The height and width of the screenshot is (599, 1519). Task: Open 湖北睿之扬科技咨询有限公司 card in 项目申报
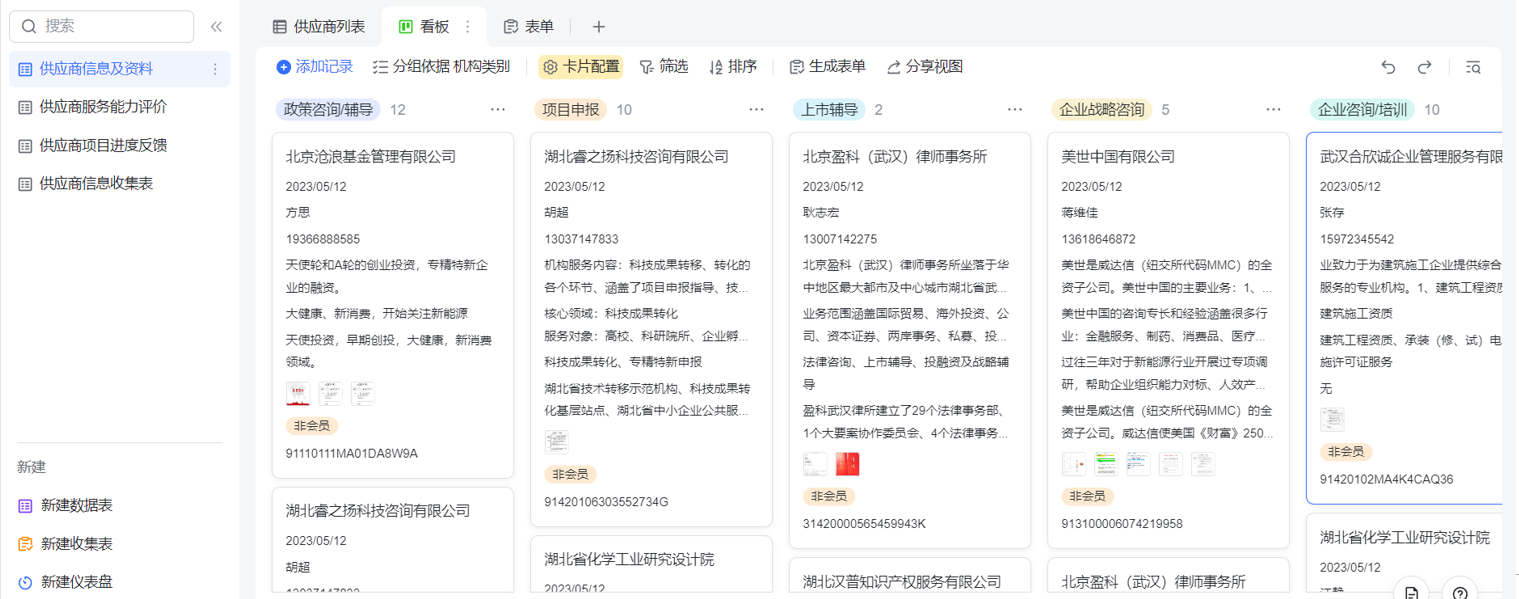point(651,329)
